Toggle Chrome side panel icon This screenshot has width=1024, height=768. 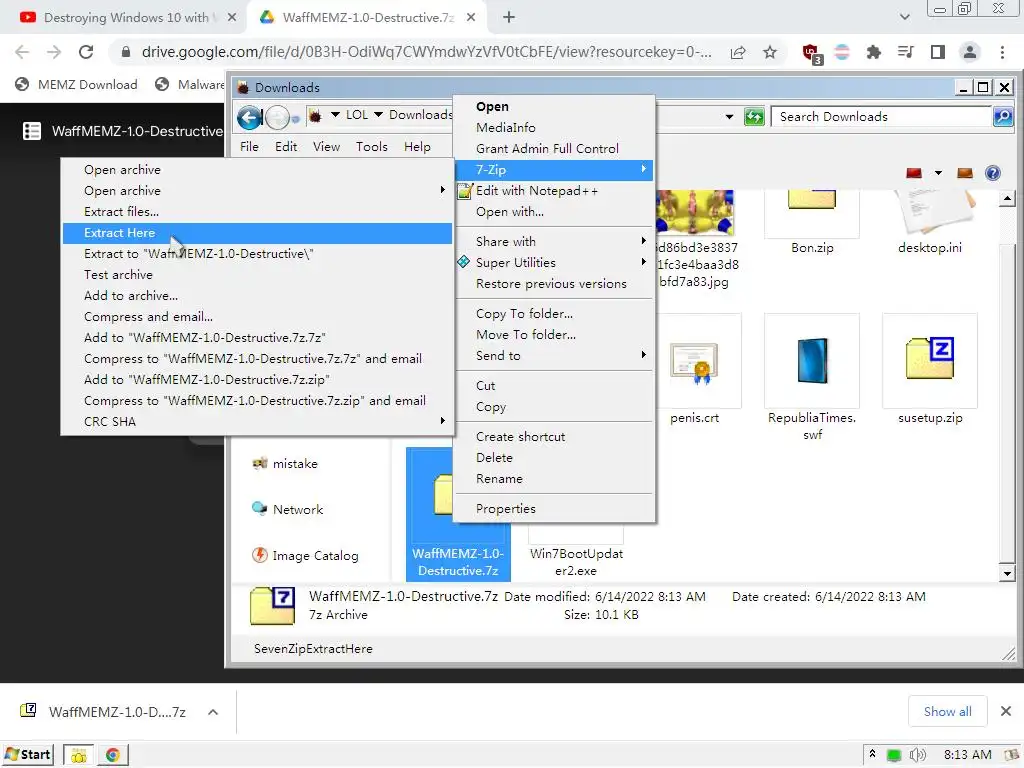click(x=938, y=52)
